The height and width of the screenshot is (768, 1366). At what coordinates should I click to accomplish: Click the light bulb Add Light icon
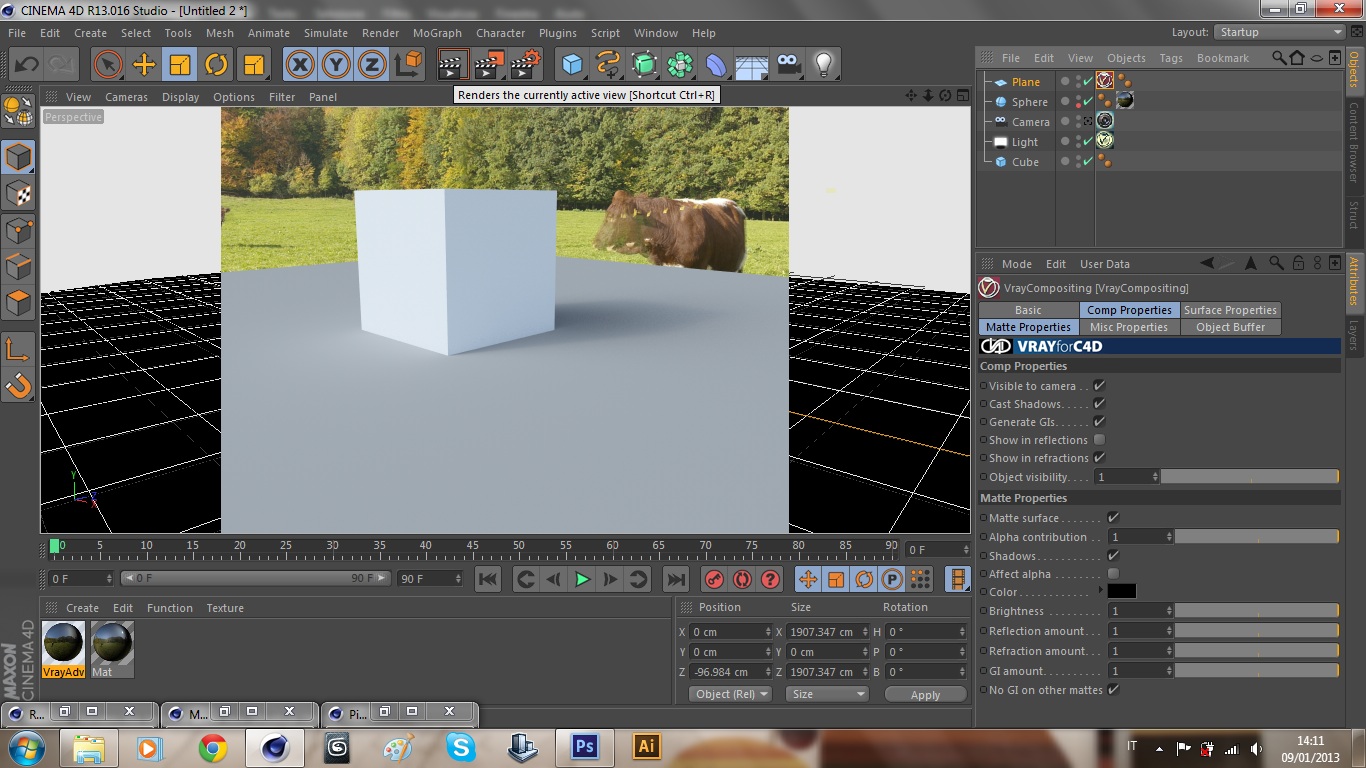[823, 65]
